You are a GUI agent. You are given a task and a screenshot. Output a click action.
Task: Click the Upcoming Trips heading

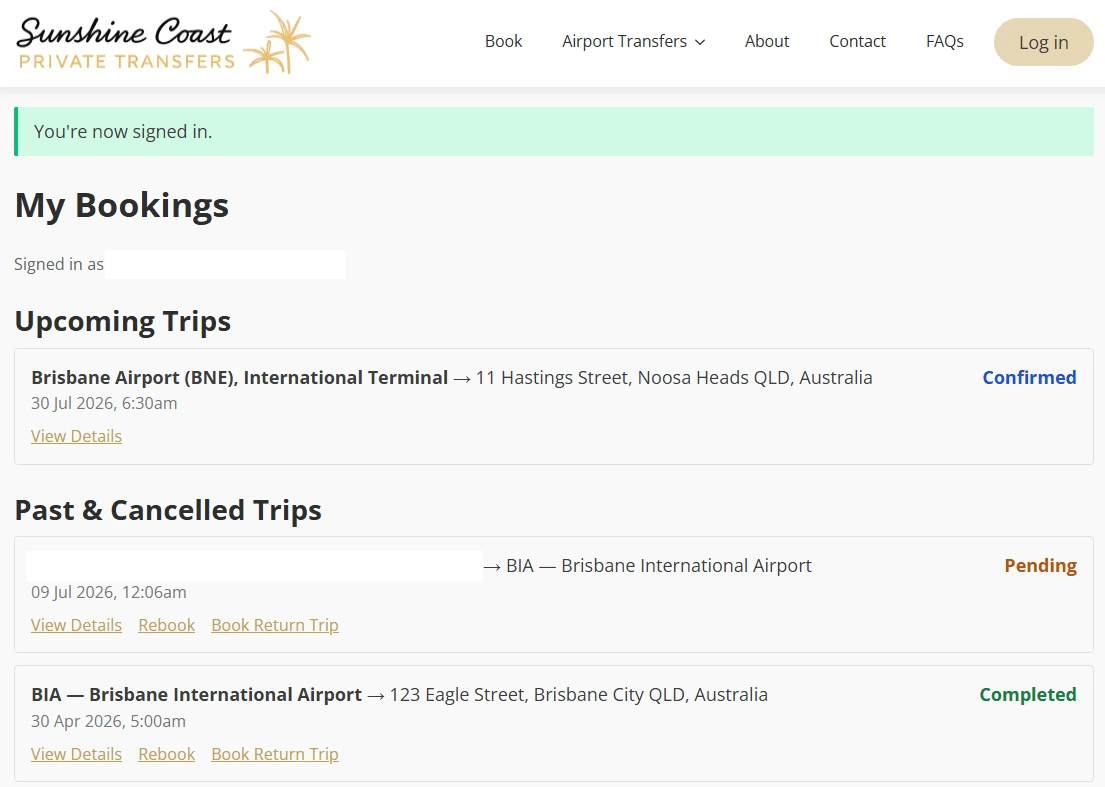pyautogui.click(x=123, y=321)
